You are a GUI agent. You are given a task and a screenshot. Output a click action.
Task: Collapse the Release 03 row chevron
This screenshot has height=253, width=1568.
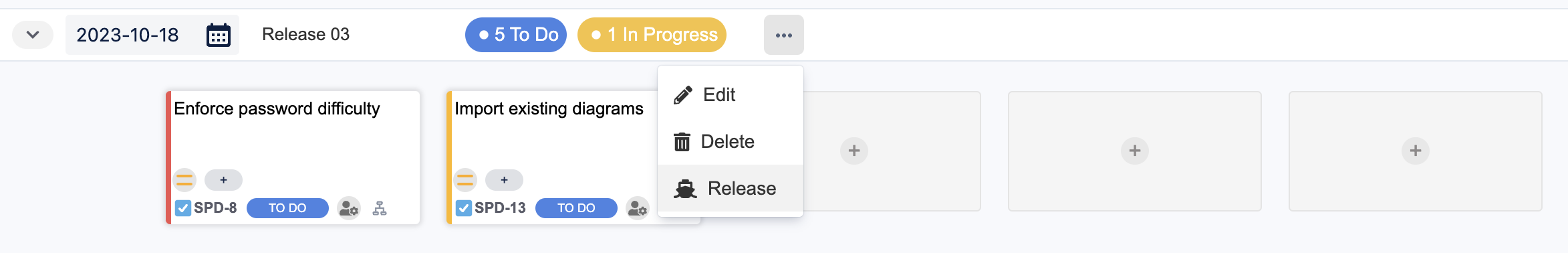pos(33,35)
